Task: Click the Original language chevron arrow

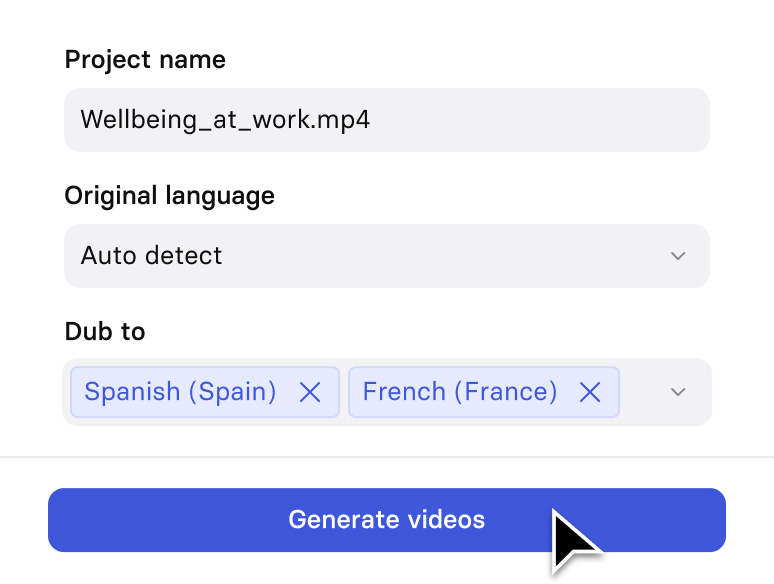Action: coord(678,256)
